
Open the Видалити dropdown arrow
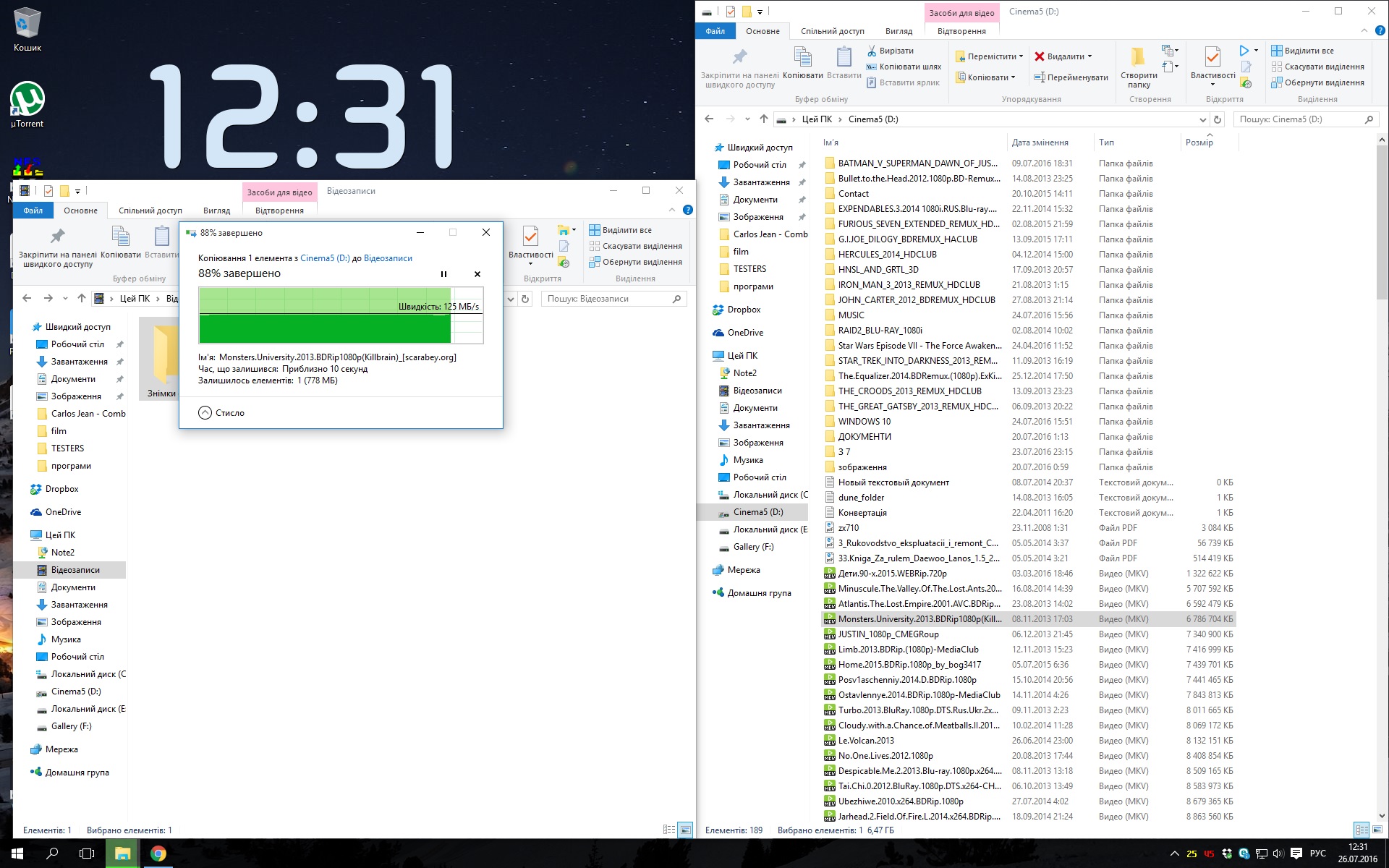click(1089, 56)
